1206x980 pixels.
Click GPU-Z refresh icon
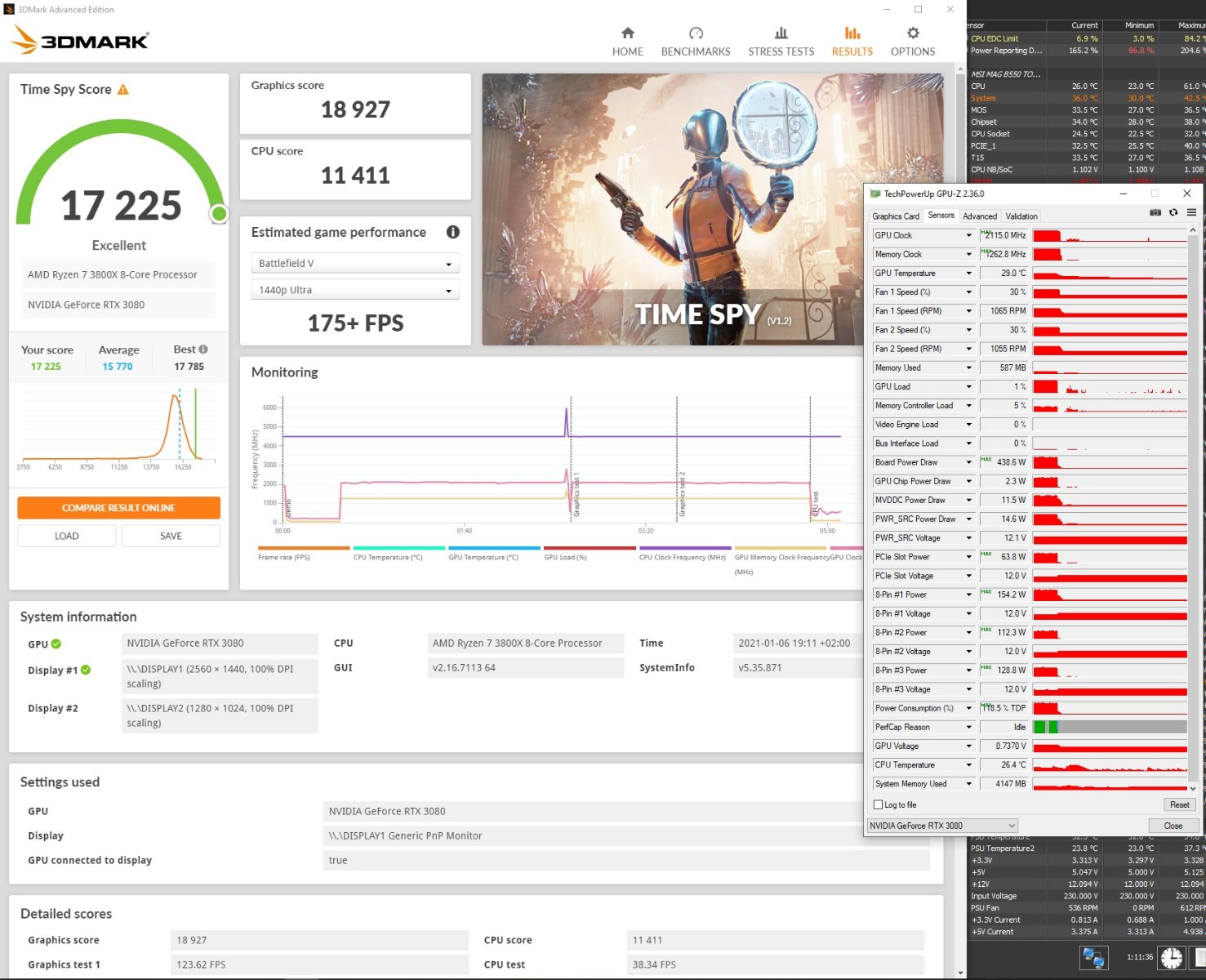(1173, 212)
